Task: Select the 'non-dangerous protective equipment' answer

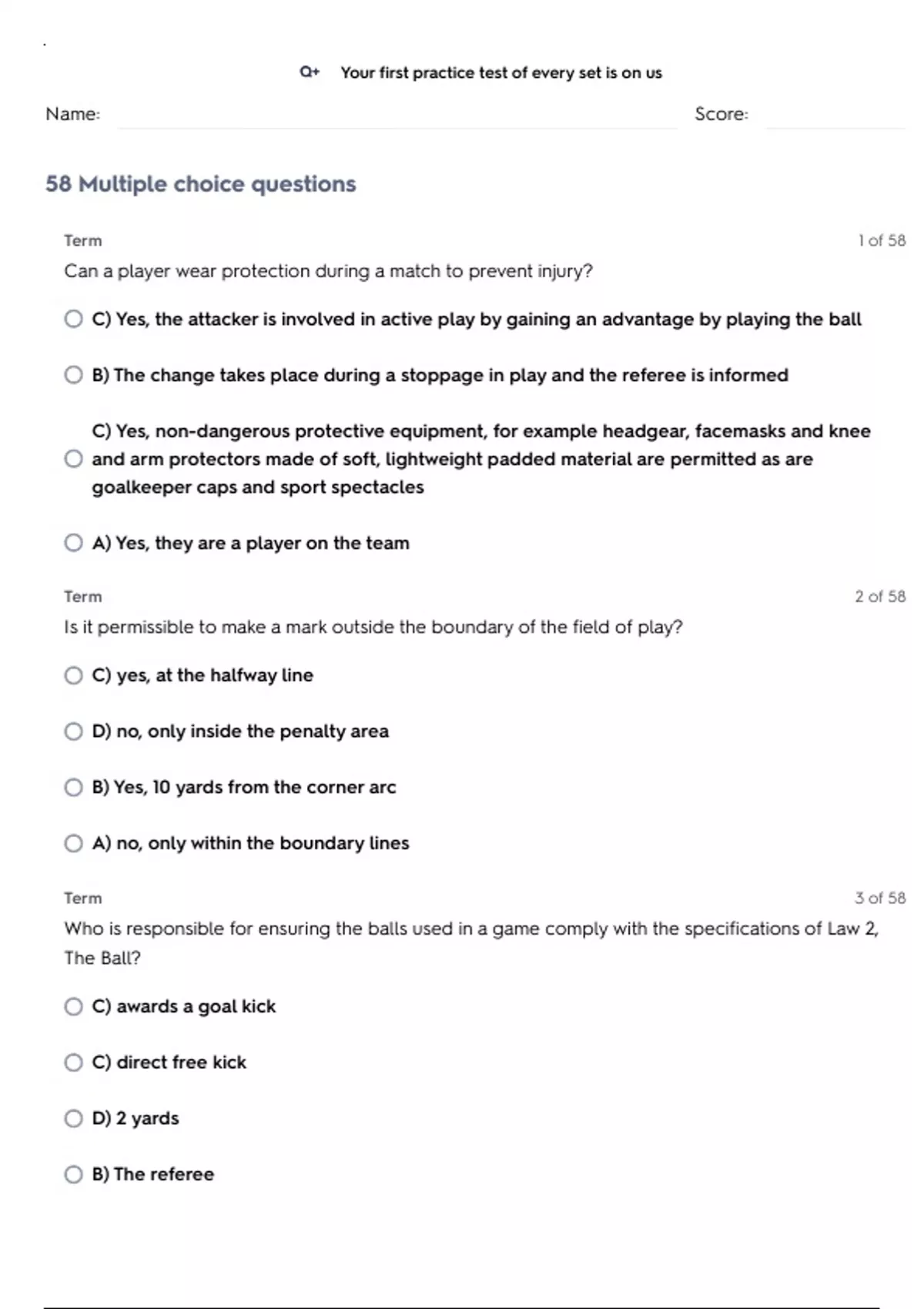Action: (x=73, y=459)
